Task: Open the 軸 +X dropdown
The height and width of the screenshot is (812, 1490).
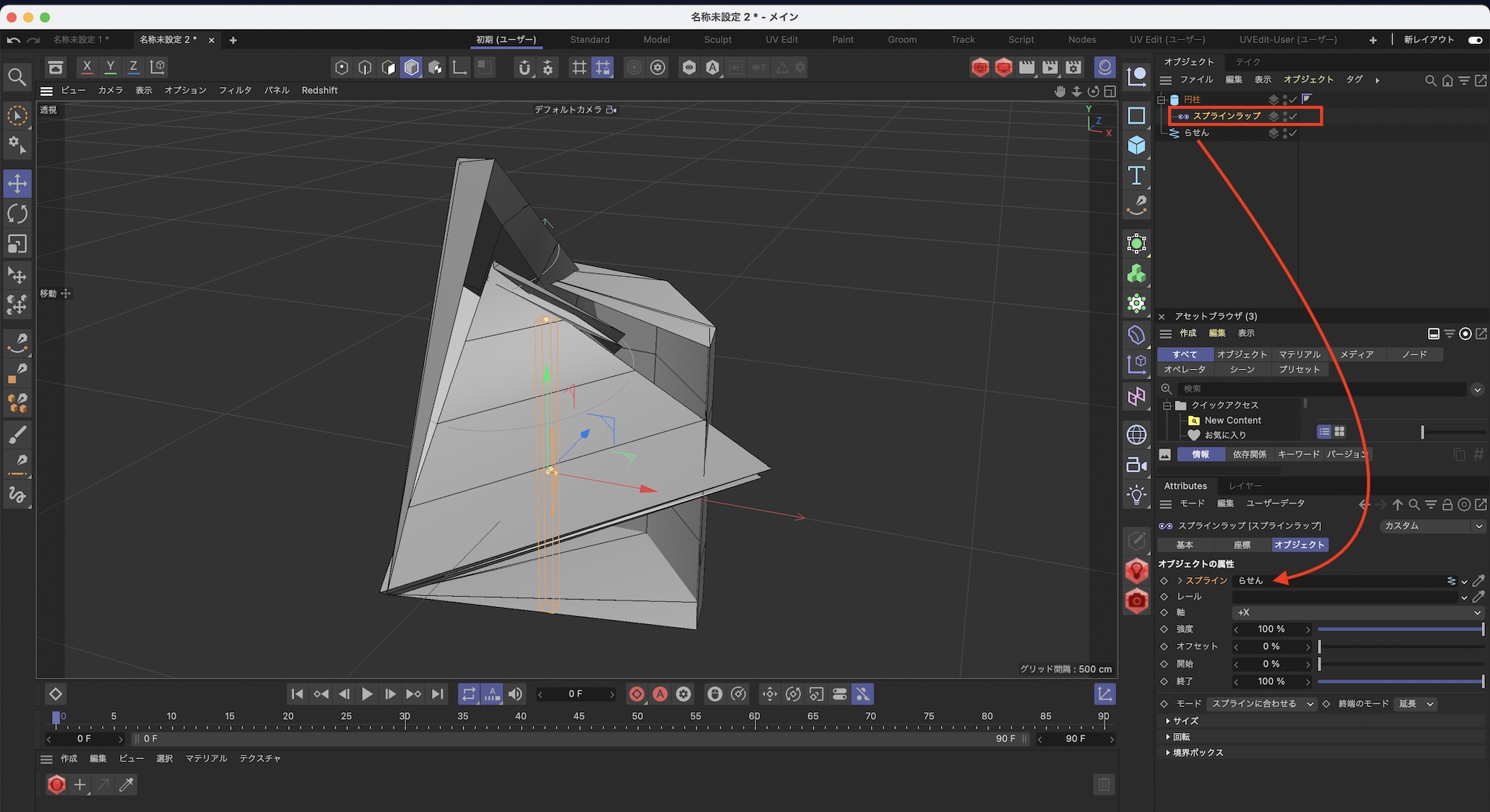Action: [x=1357, y=612]
